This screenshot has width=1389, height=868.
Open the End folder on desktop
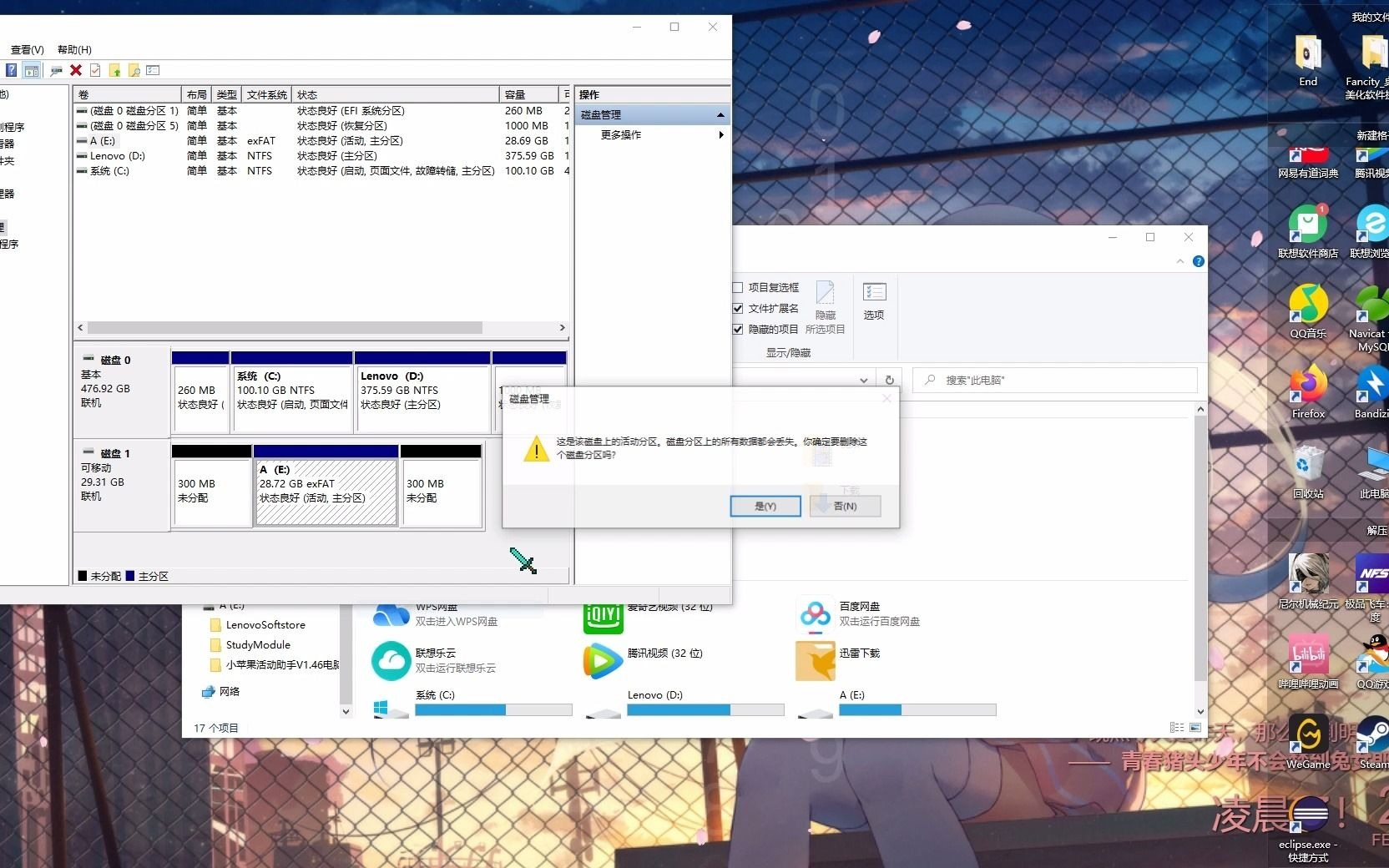tap(1308, 60)
